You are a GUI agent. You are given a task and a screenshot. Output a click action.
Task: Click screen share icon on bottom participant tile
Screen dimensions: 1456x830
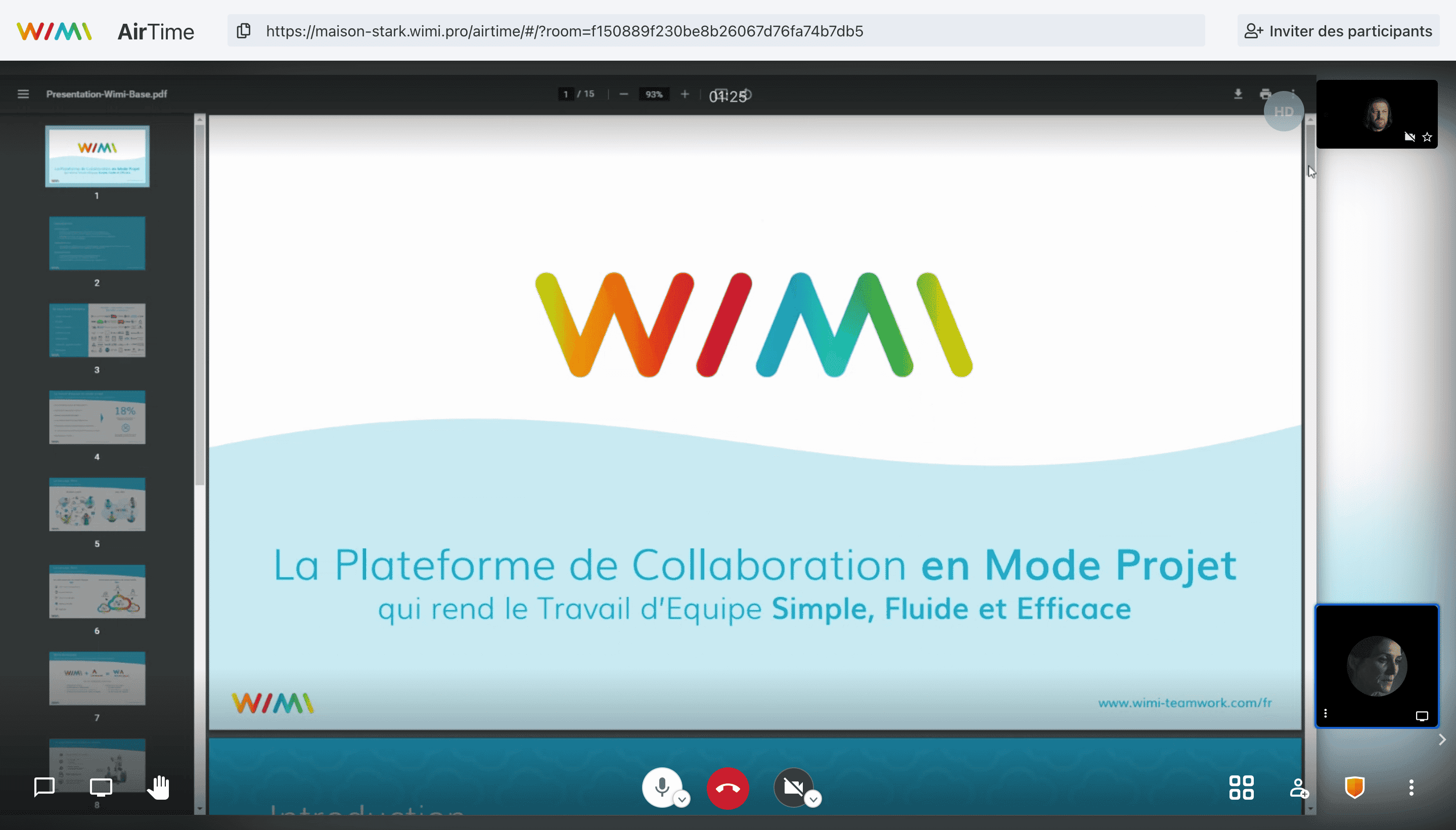coord(1422,716)
